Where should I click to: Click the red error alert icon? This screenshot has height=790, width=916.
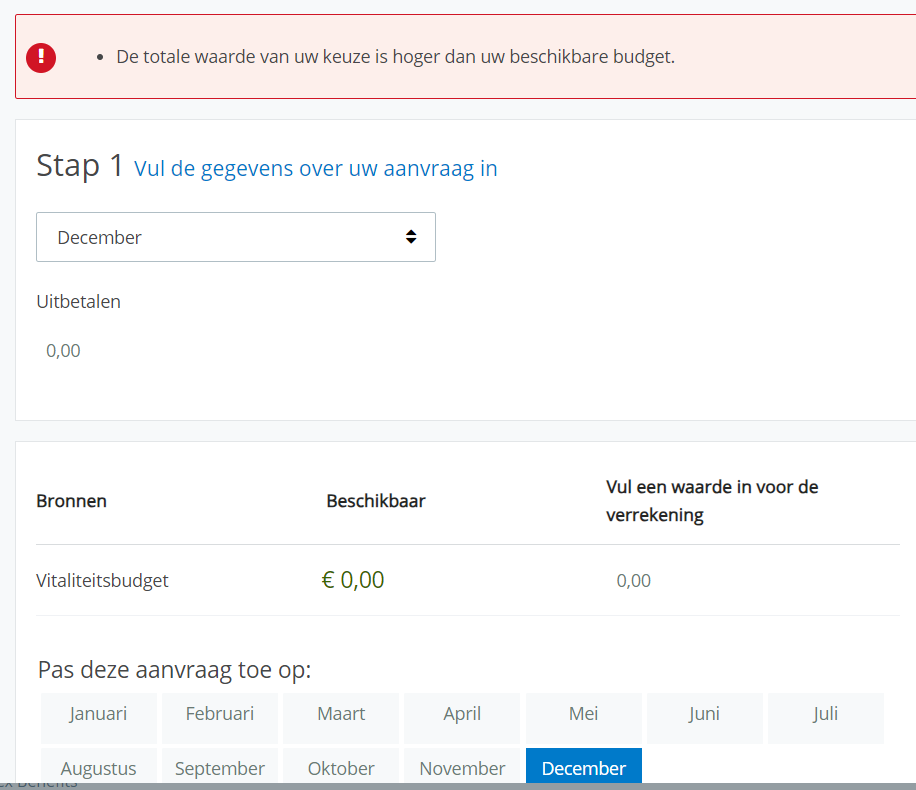[41, 57]
